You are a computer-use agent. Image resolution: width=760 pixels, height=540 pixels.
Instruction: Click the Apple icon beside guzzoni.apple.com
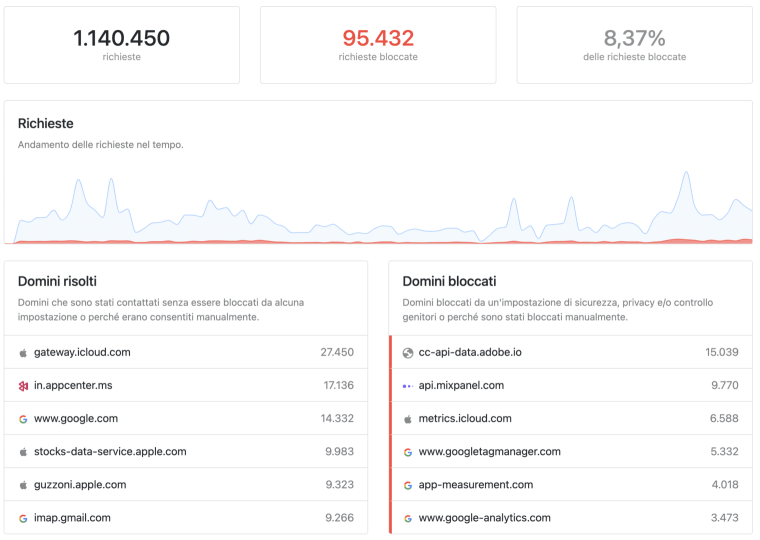pos(23,485)
